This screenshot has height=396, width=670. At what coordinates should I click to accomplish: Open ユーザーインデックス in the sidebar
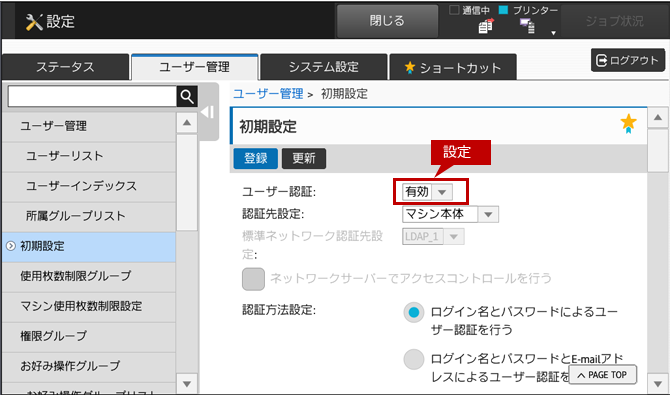89,186
